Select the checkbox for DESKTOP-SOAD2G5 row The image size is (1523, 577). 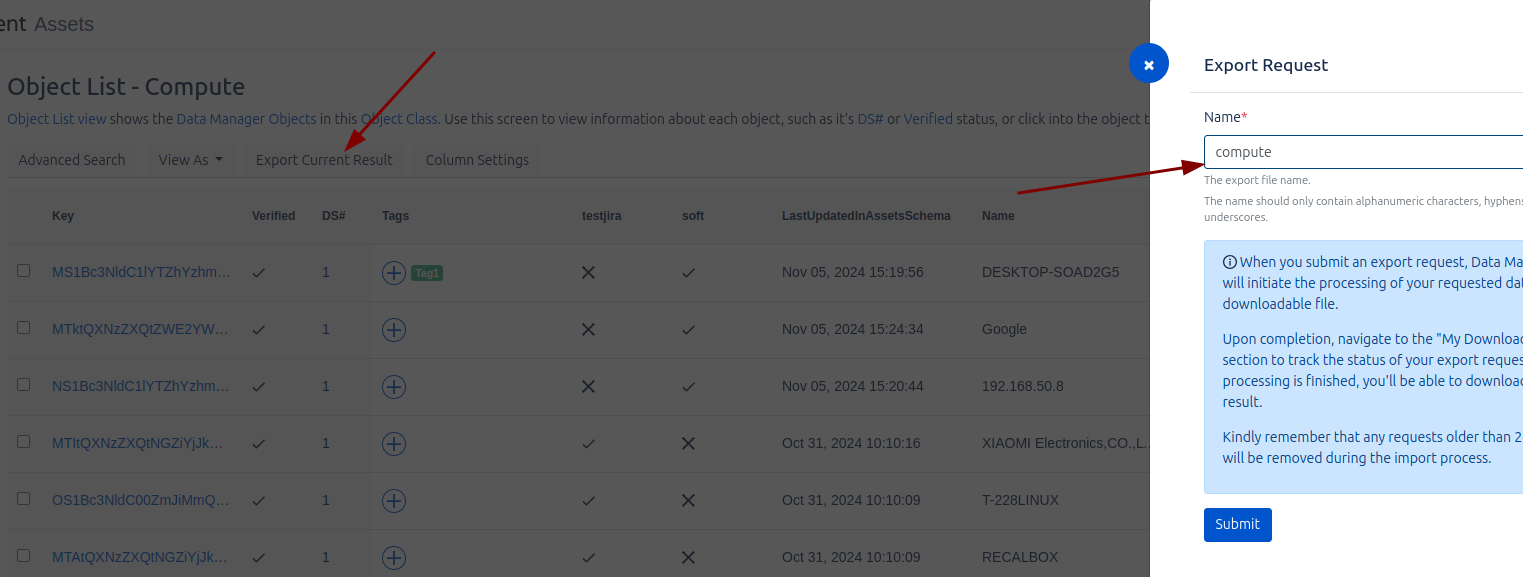[x=24, y=271]
